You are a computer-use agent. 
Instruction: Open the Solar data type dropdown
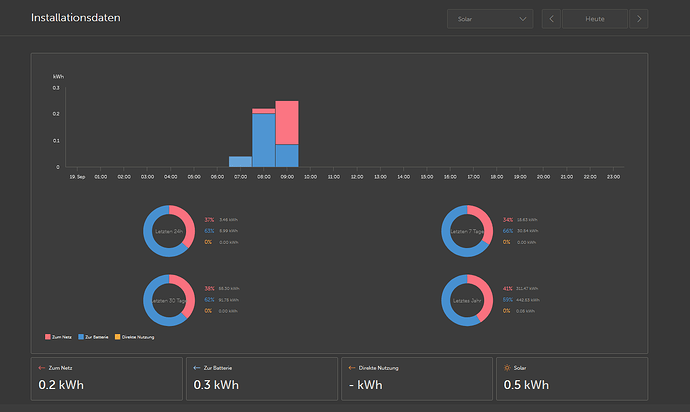point(490,19)
